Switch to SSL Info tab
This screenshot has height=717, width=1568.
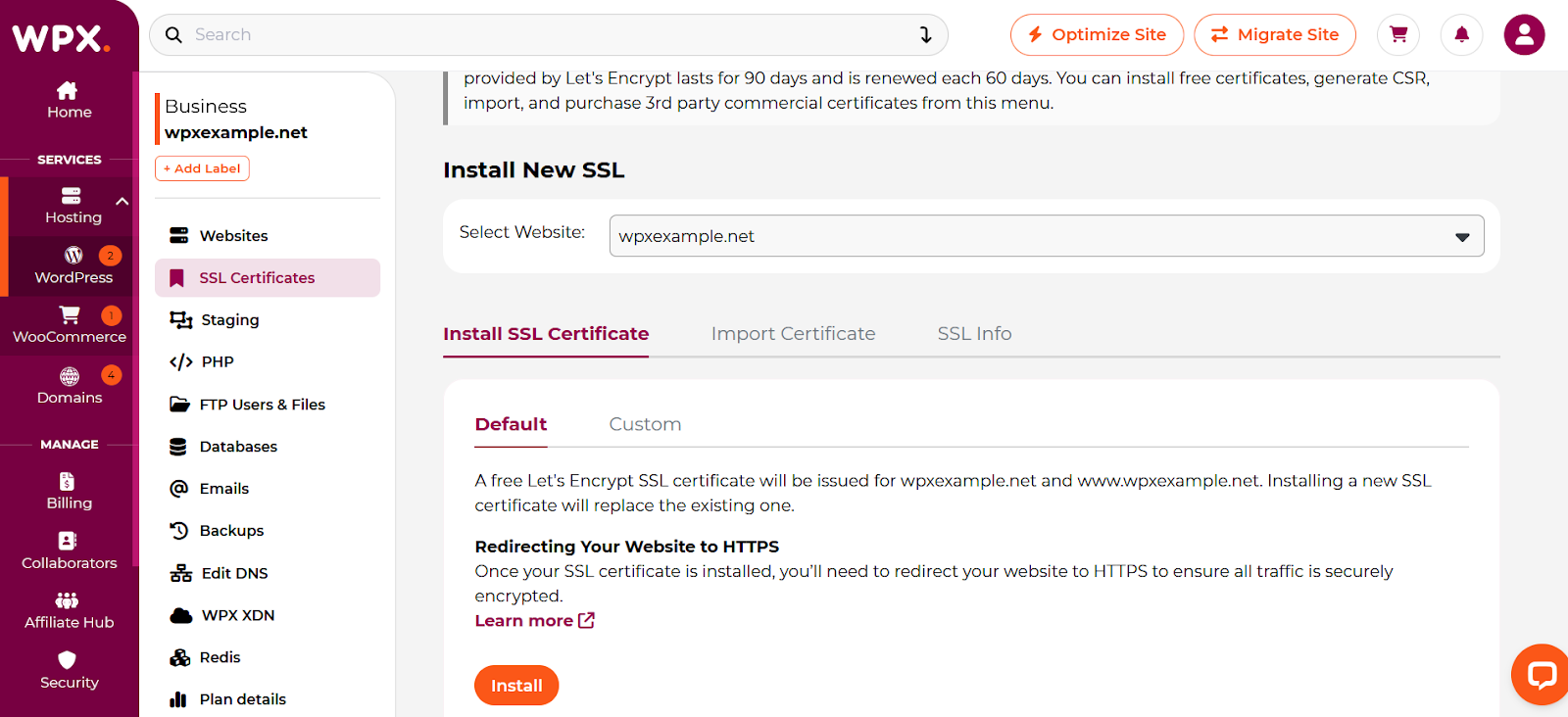[x=974, y=334]
